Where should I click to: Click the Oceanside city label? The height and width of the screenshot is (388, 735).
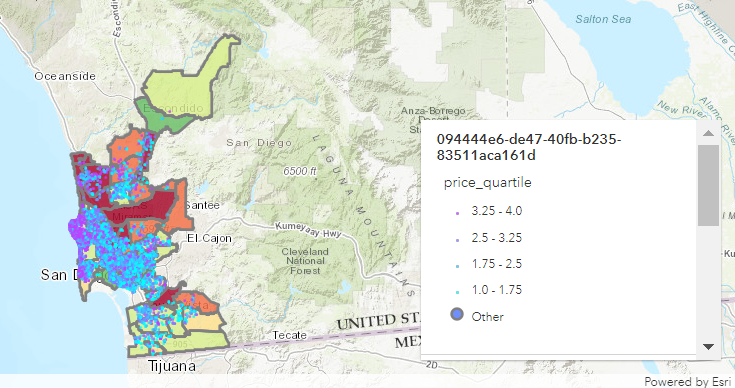pos(65,76)
